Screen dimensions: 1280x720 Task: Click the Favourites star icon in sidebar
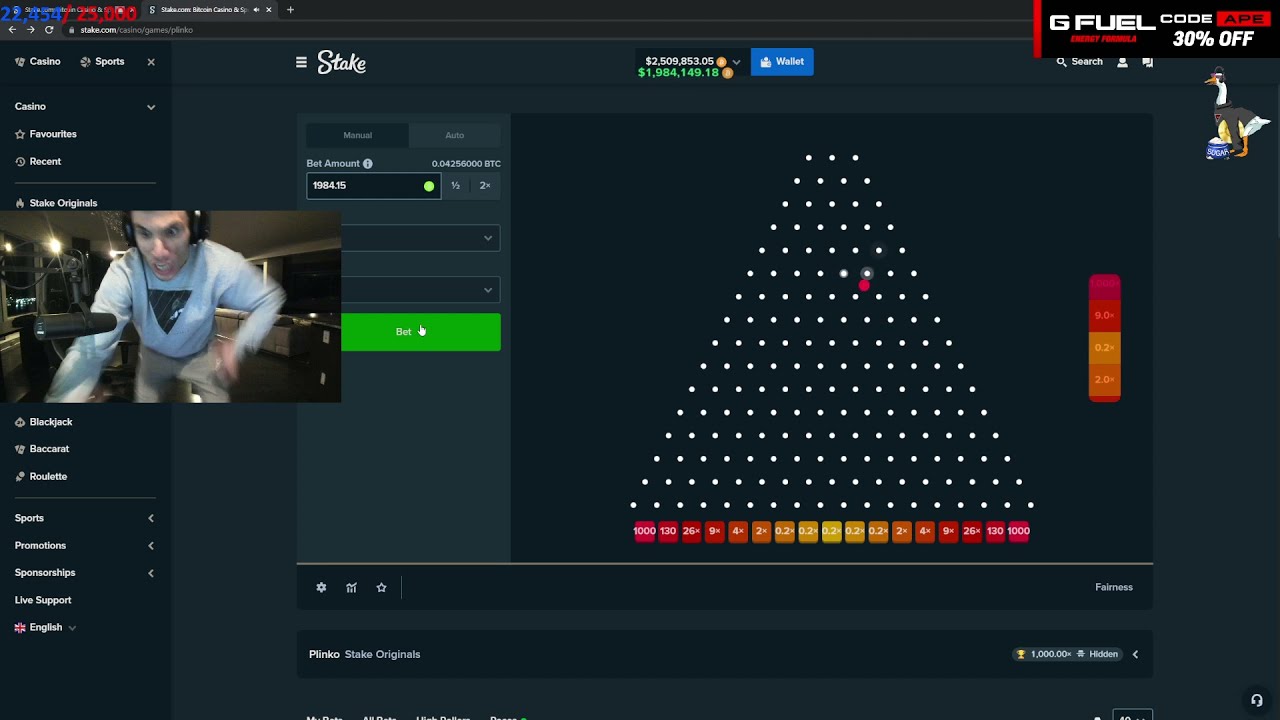tap(20, 134)
